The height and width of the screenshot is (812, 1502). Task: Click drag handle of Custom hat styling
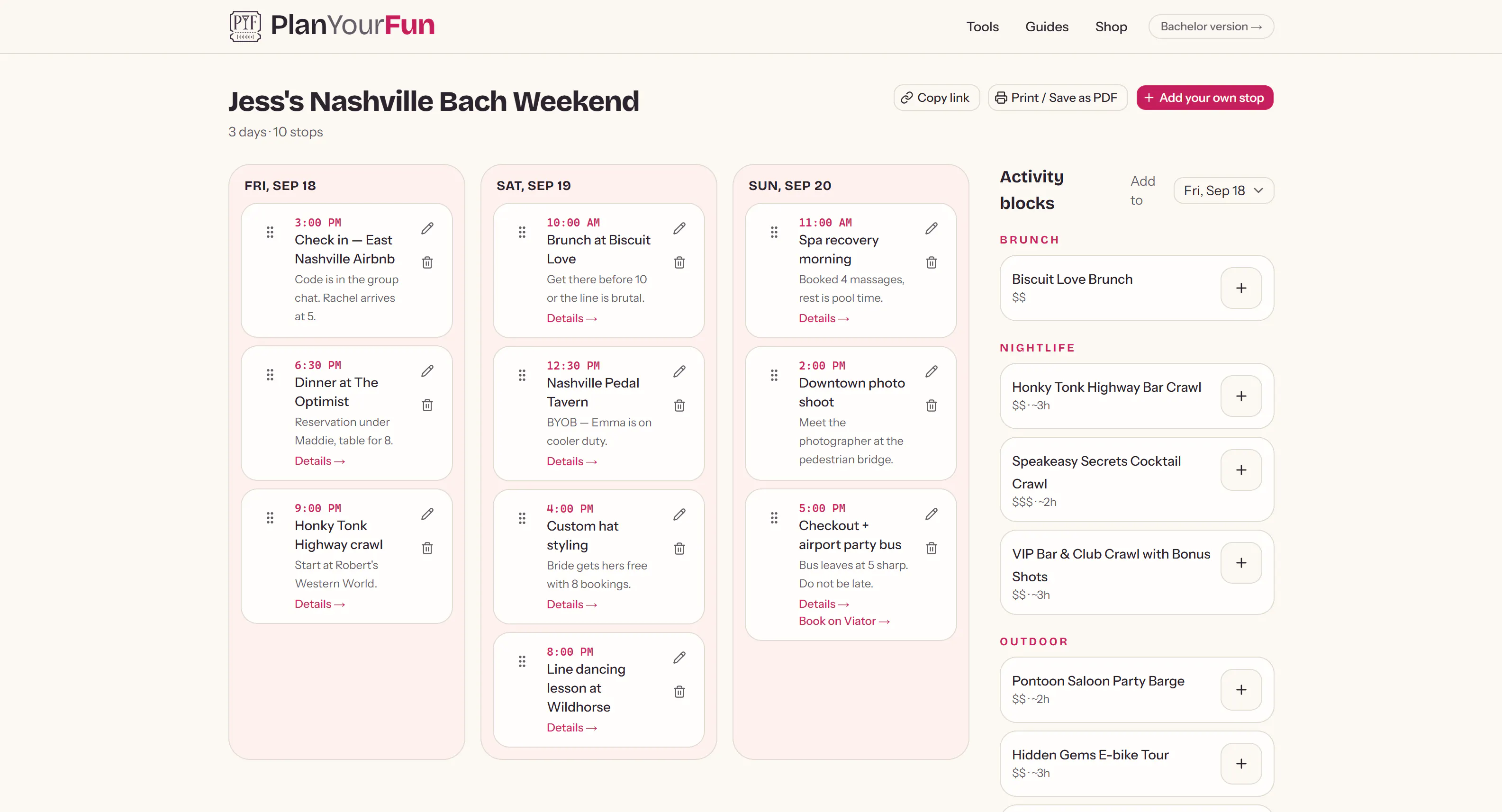point(522,518)
